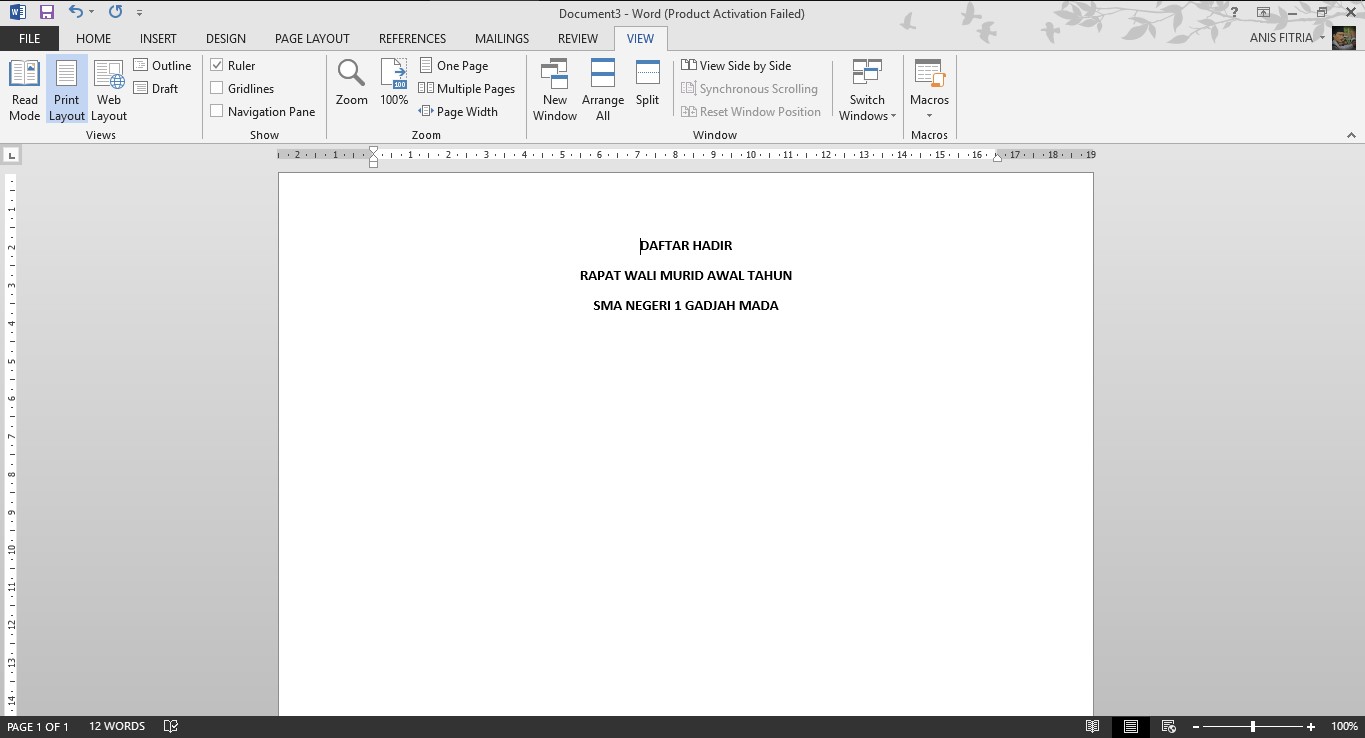Screen dimensions: 1365x738
Task: Save document from Quick Access Toolbar
Action: 47,13
